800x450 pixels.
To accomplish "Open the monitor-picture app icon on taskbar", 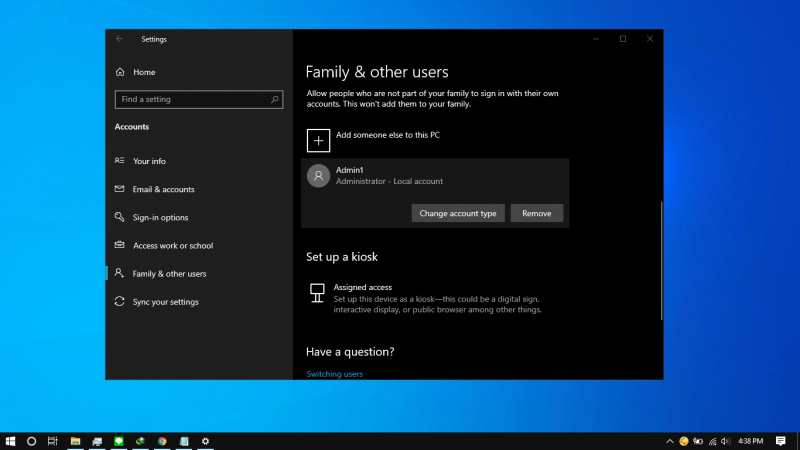I will (x=97, y=441).
